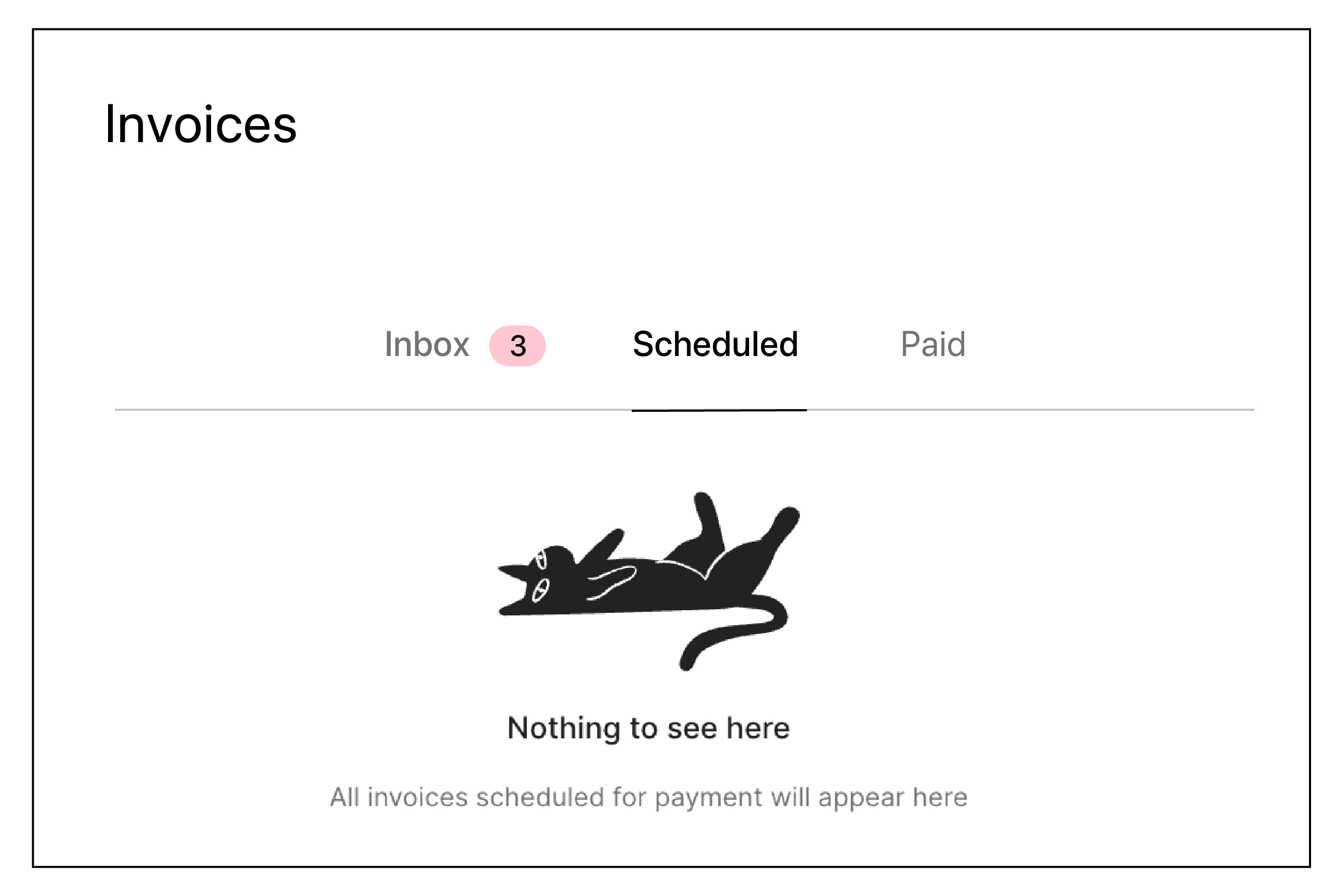
Task: Click the Scheduled tab title text
Action: 714,344
